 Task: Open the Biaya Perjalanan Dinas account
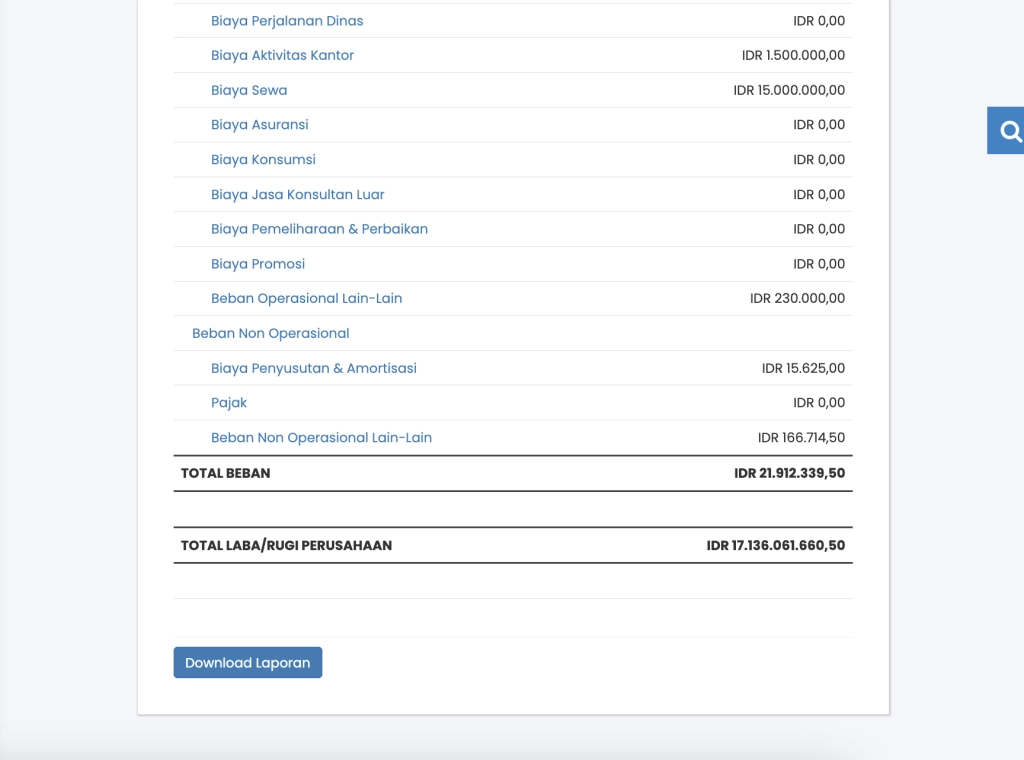pos(287,21)
